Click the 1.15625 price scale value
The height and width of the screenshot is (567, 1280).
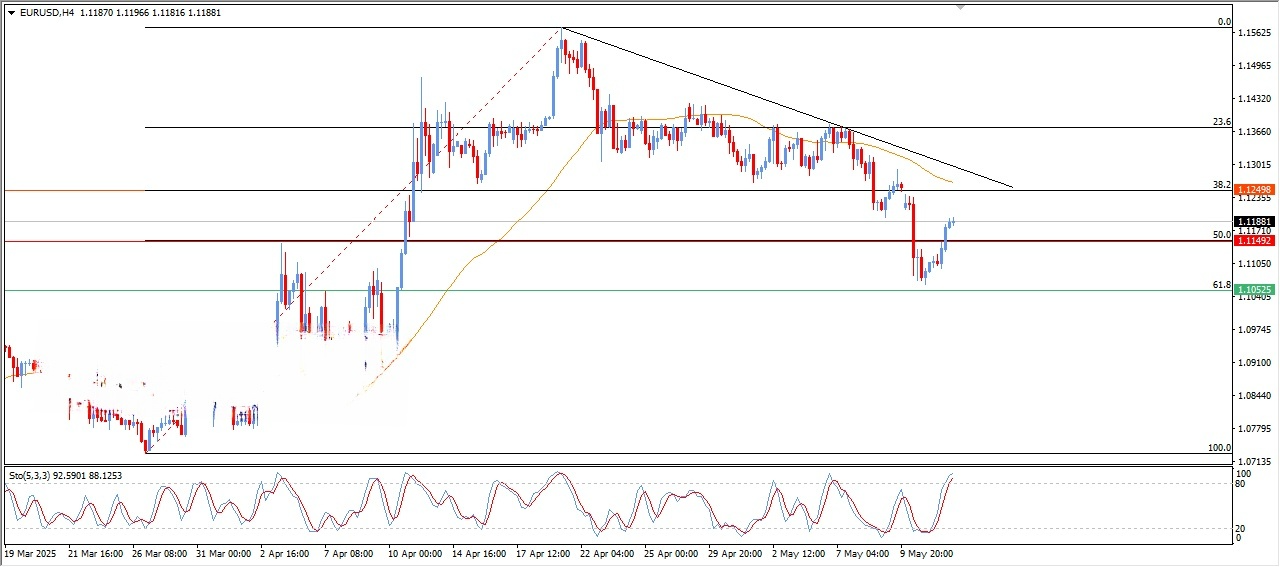point(1253,34)
